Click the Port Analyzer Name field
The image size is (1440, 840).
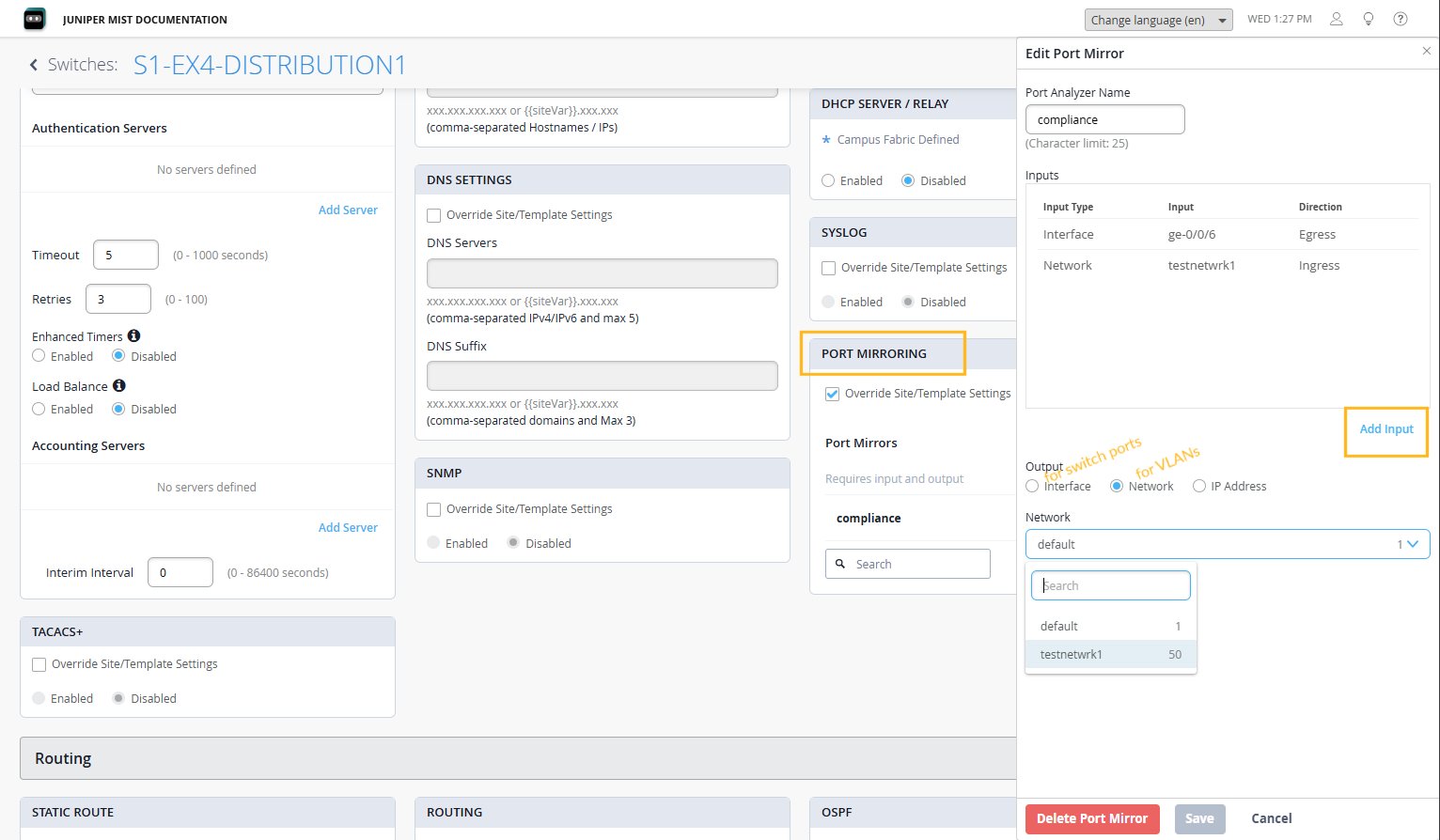point(1104,119)
